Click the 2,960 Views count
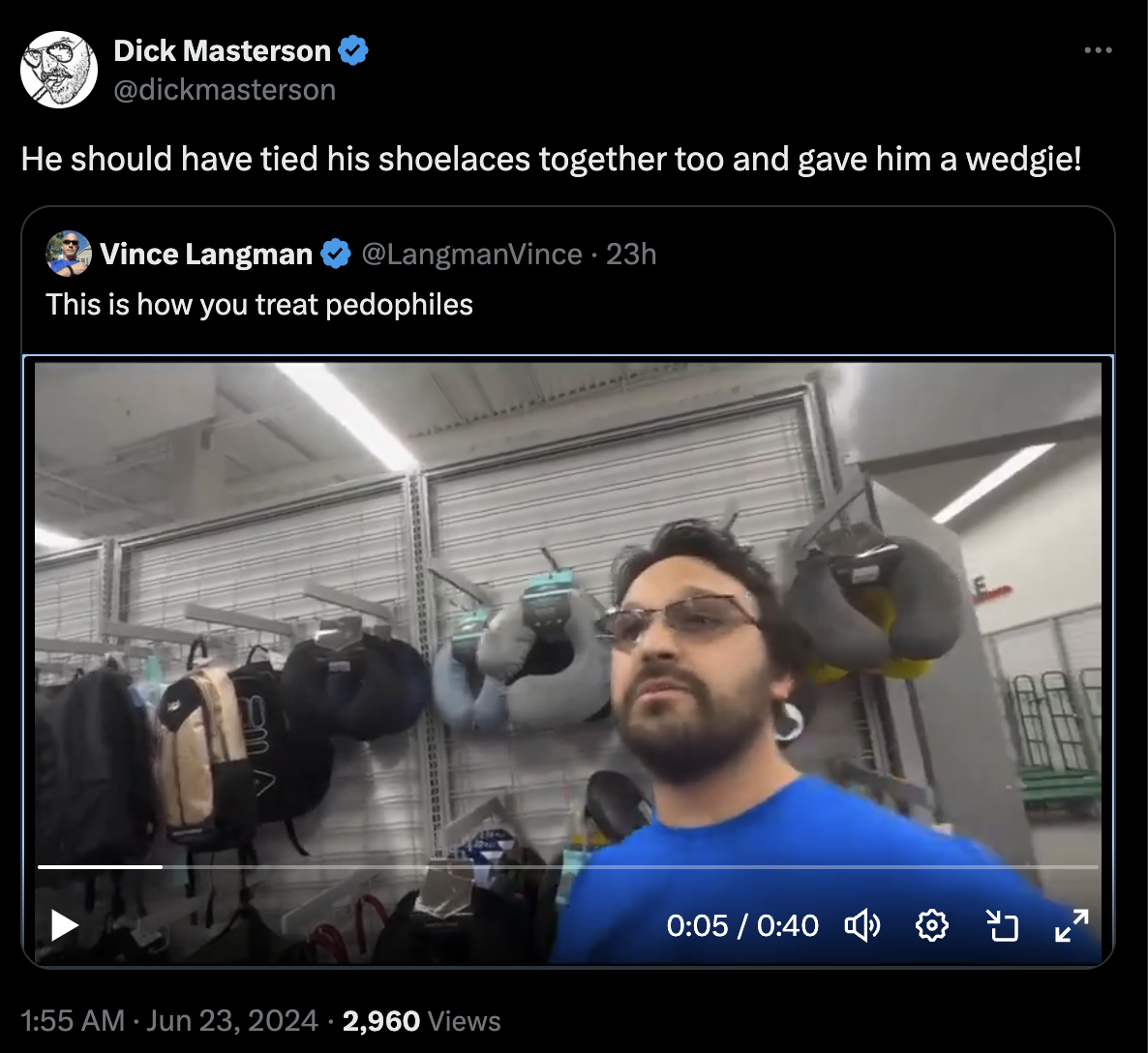Screen dimensions: 1148x1053 click(422, 1021)
